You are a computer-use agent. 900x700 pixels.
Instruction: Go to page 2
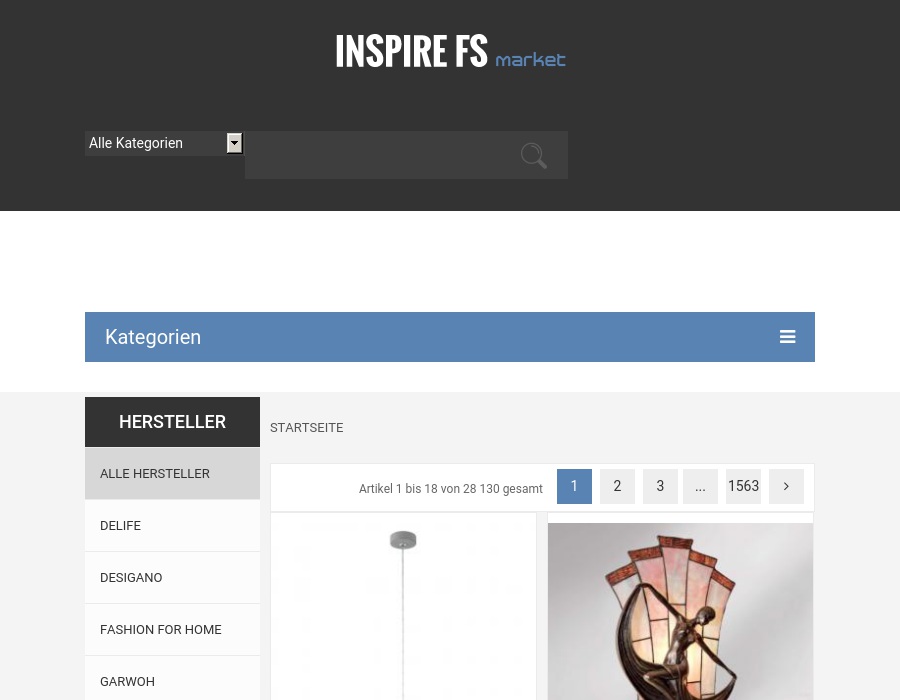[x=618, y=487]
